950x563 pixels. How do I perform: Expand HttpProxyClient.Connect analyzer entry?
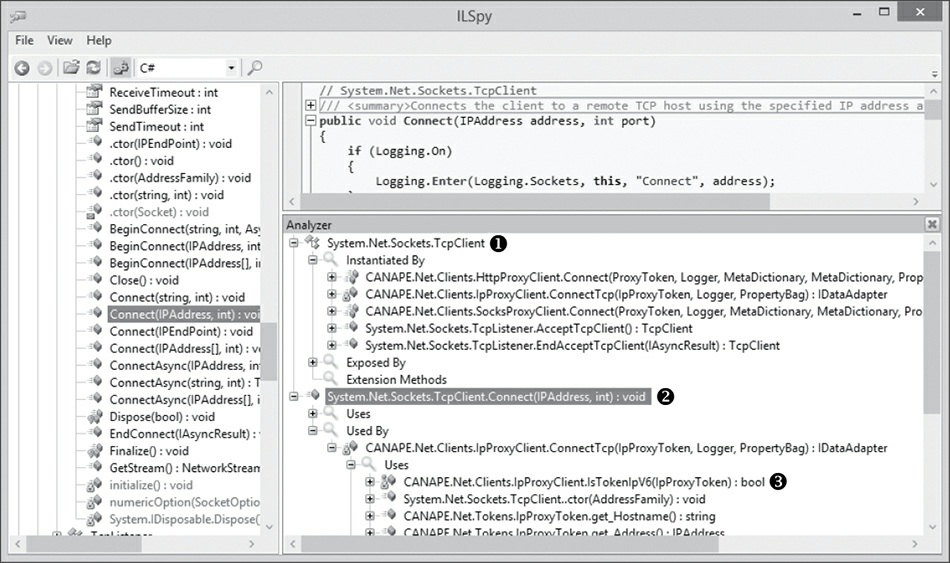[x=332, y=277]
